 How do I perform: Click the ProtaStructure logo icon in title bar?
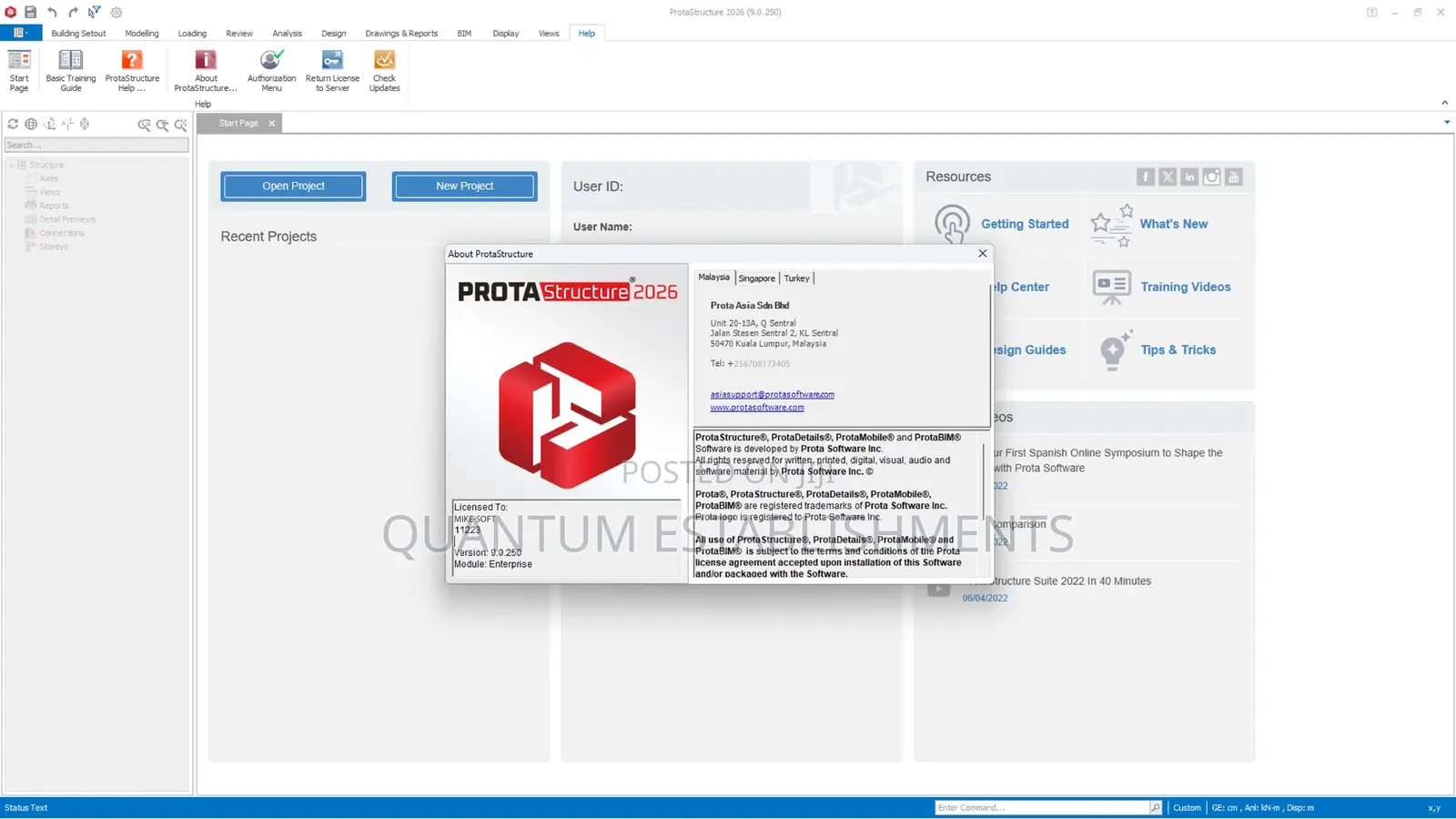(11, 12)
